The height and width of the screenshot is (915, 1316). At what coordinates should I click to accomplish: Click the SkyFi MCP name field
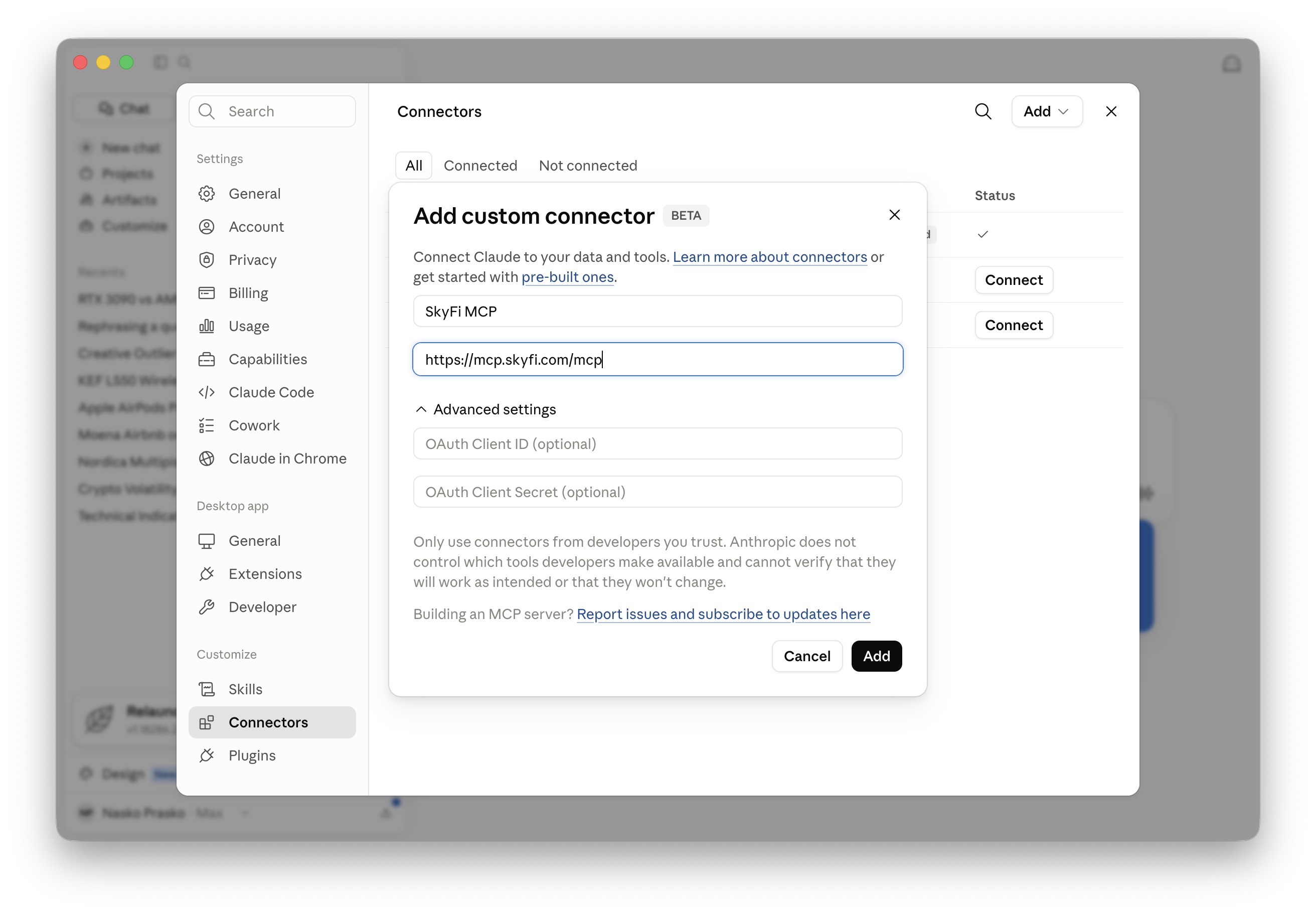(x=657, y=312)
